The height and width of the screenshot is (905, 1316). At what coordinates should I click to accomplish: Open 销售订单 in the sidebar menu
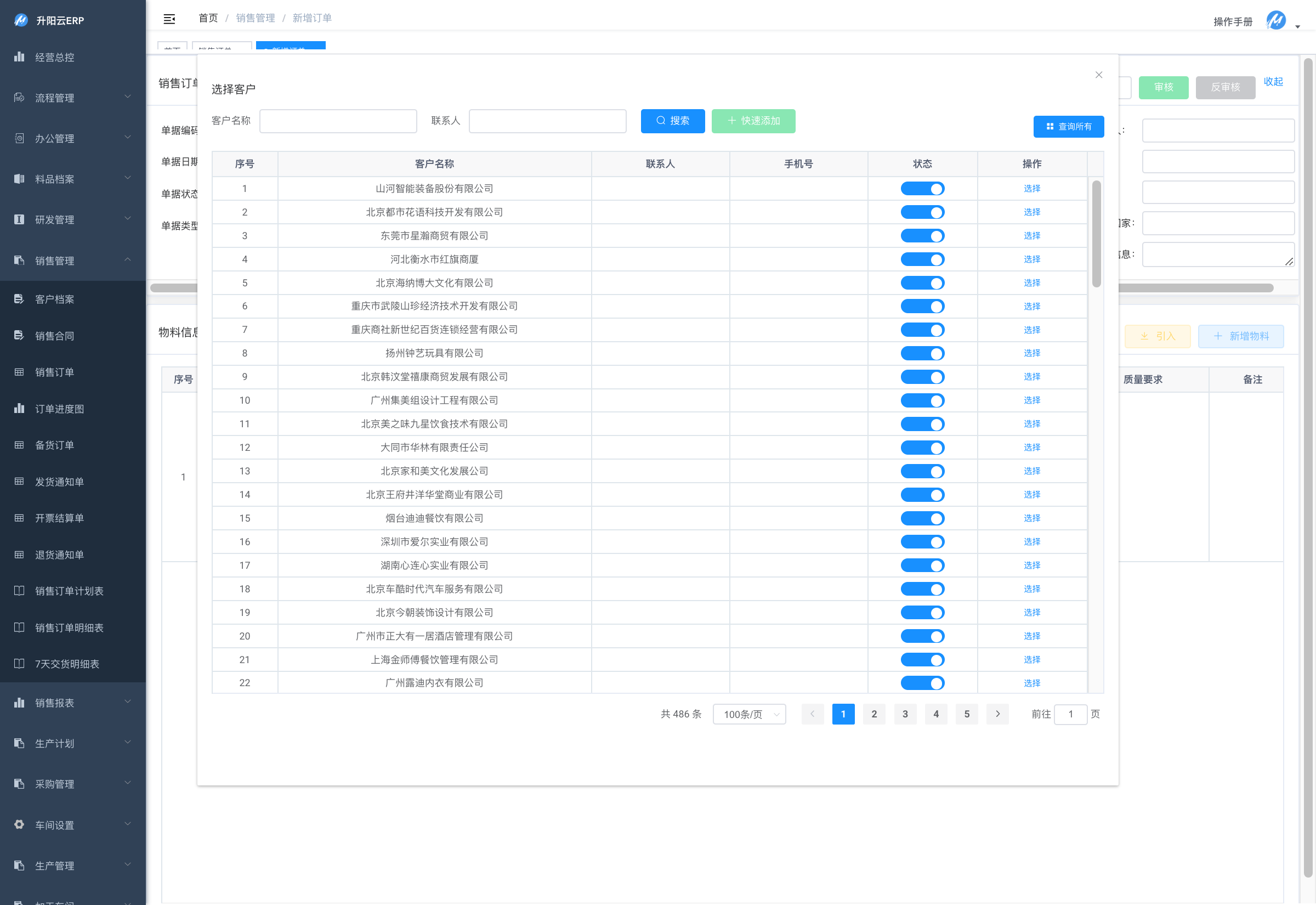(54, 372)
